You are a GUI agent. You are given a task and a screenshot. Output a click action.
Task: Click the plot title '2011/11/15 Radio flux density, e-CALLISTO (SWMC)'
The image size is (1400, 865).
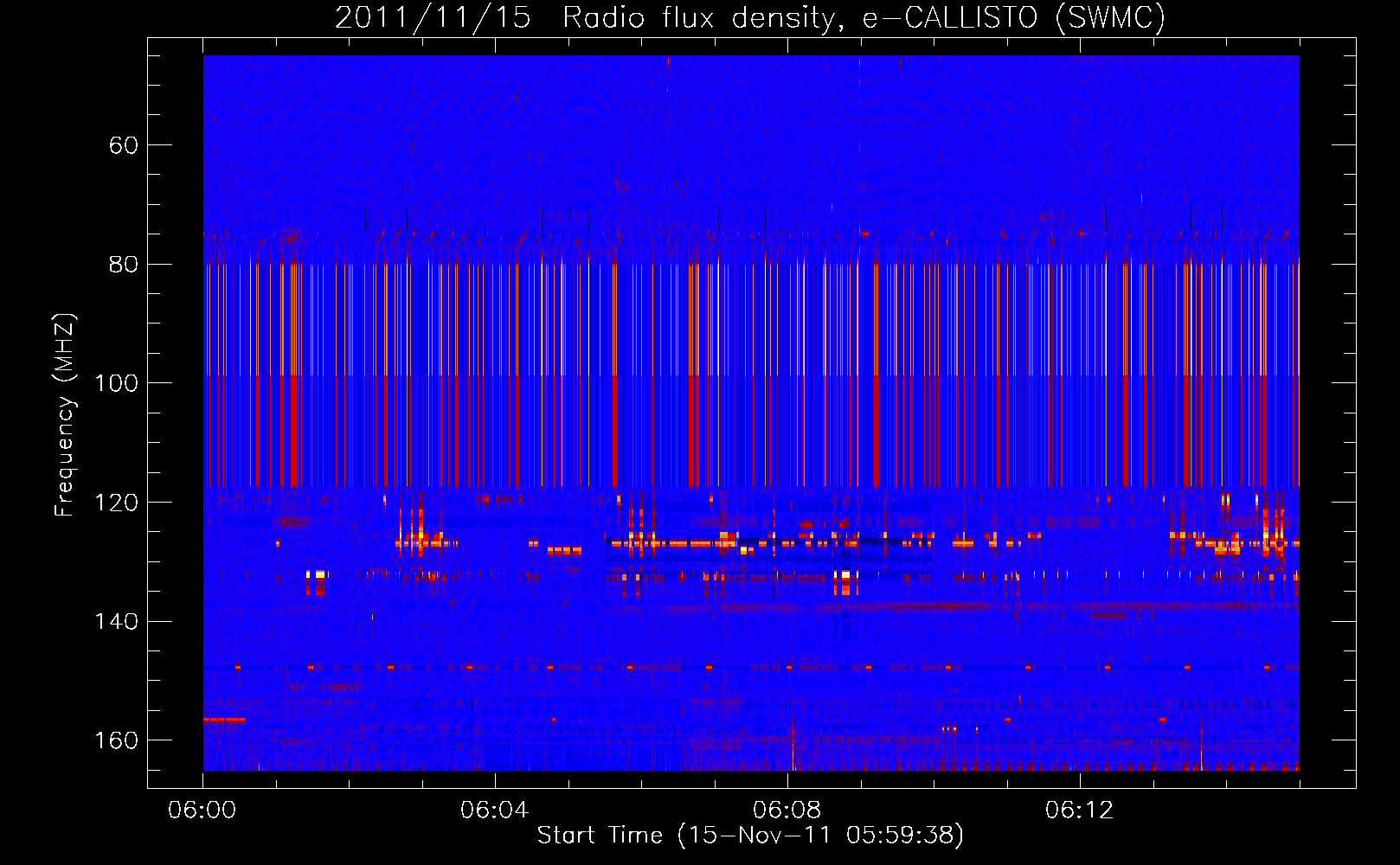tap(750, 17)
